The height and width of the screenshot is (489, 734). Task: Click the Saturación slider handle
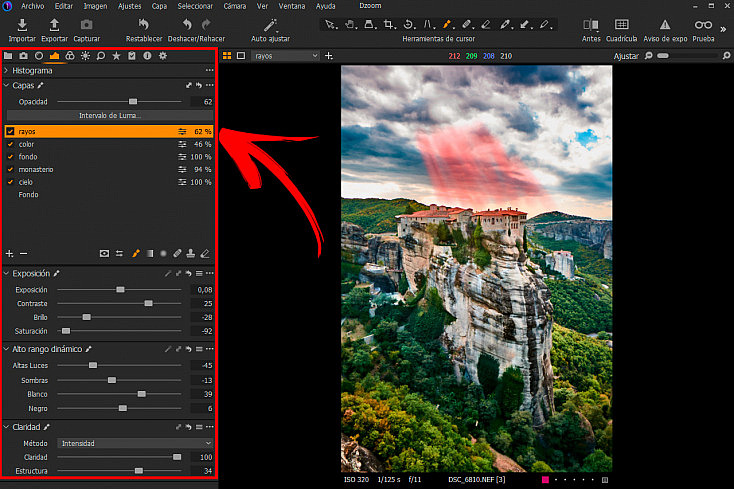(x=66, y=331)
